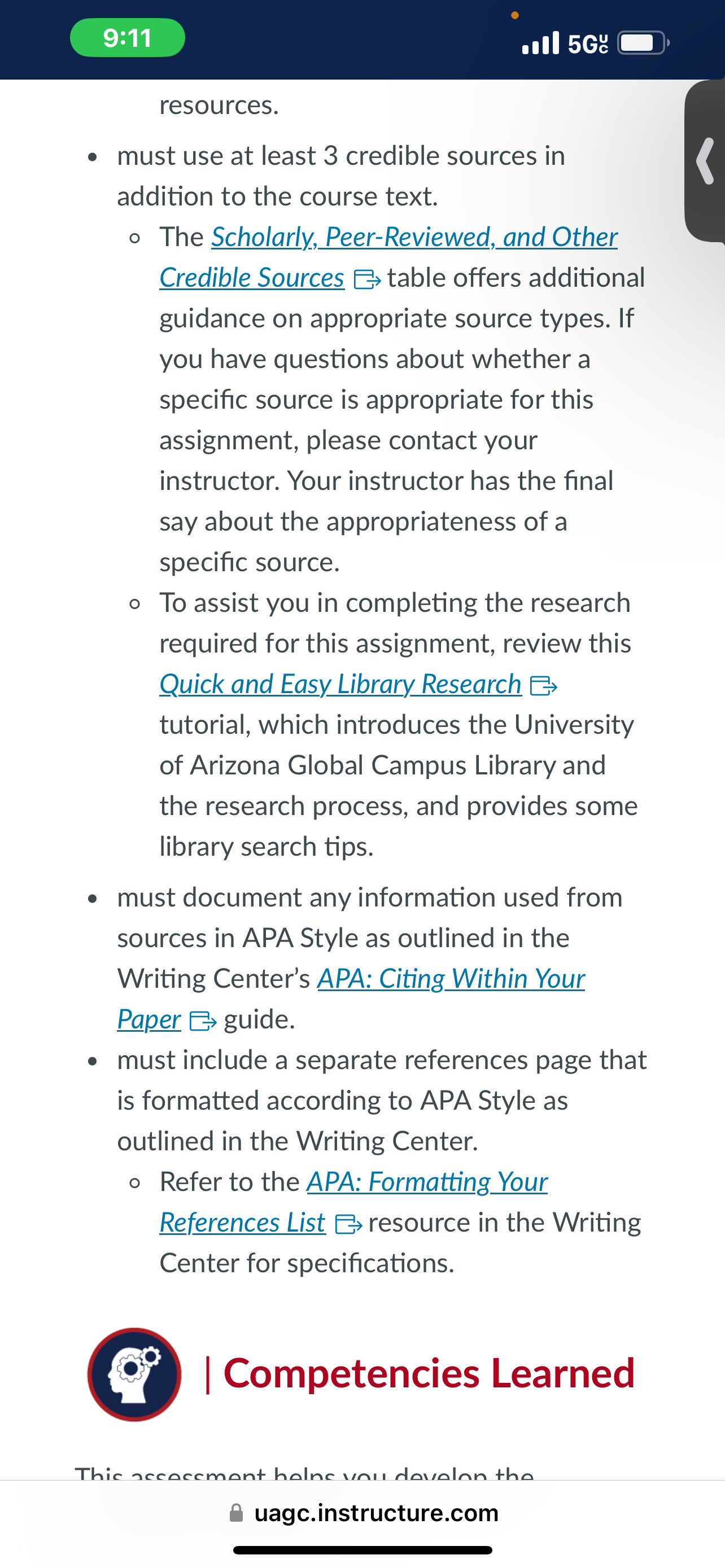Image resolution: width=725 pixels, height=1568 pixels.
Task: Tap external-link icon next to Paper
Action: point(203,1021)
